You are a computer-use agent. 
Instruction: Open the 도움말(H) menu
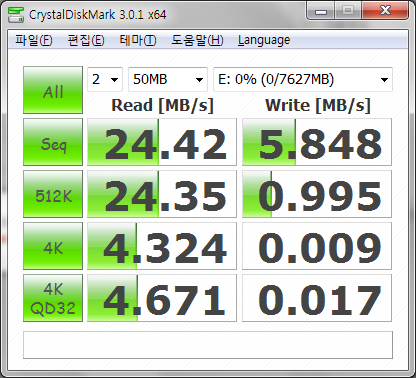tap(197, 40)
